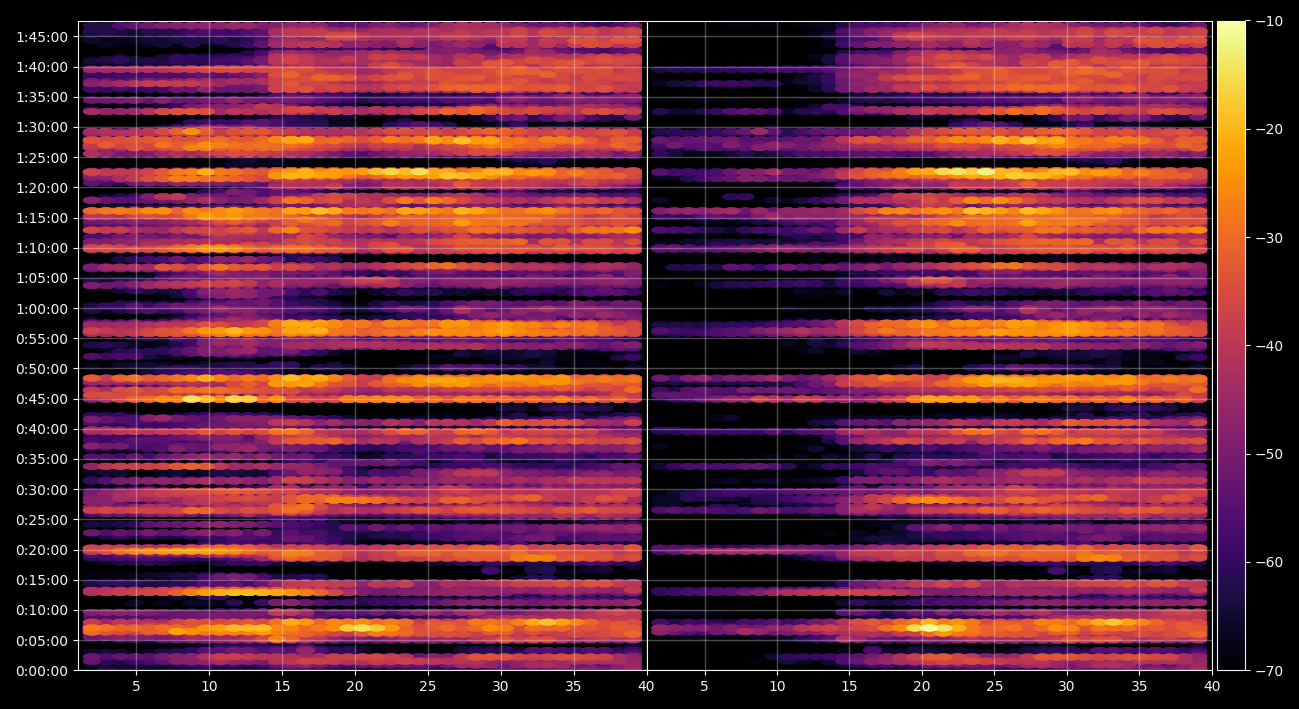Click x-axis tick 20 of the left heatmap

click(x=355, y=687)
